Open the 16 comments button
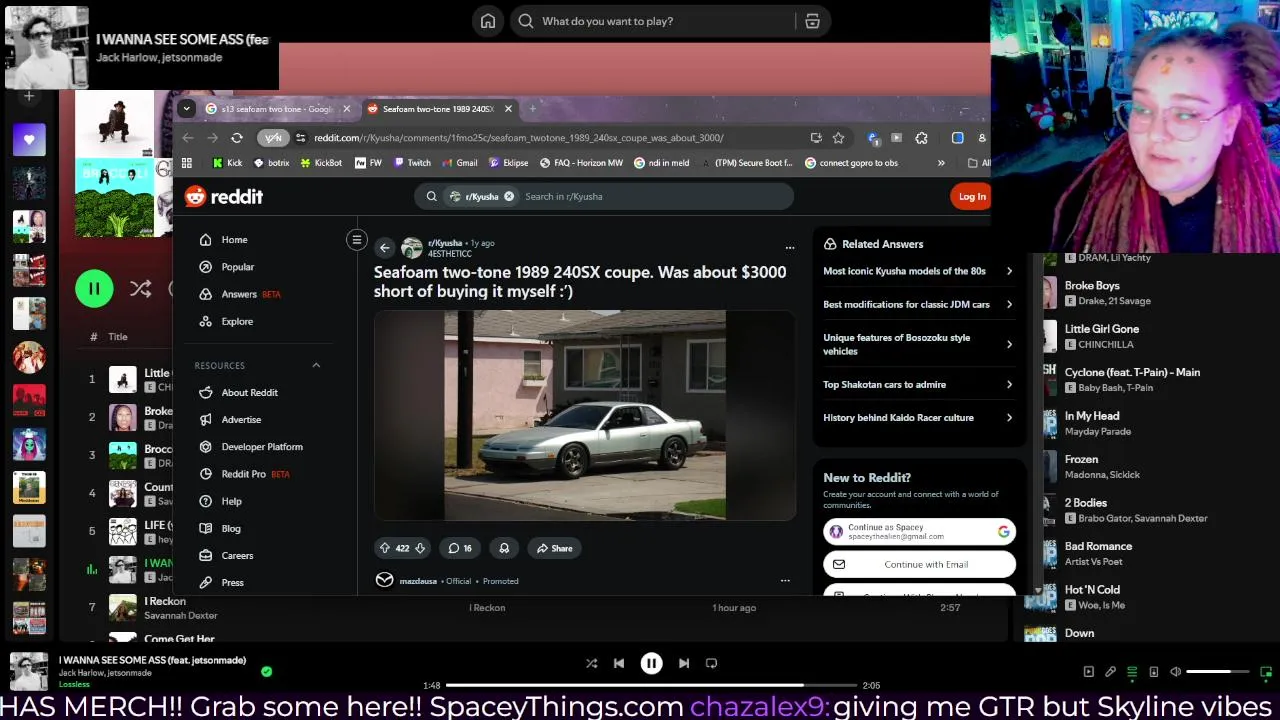This screenshot has width=1280, height=720. point(460,548)
